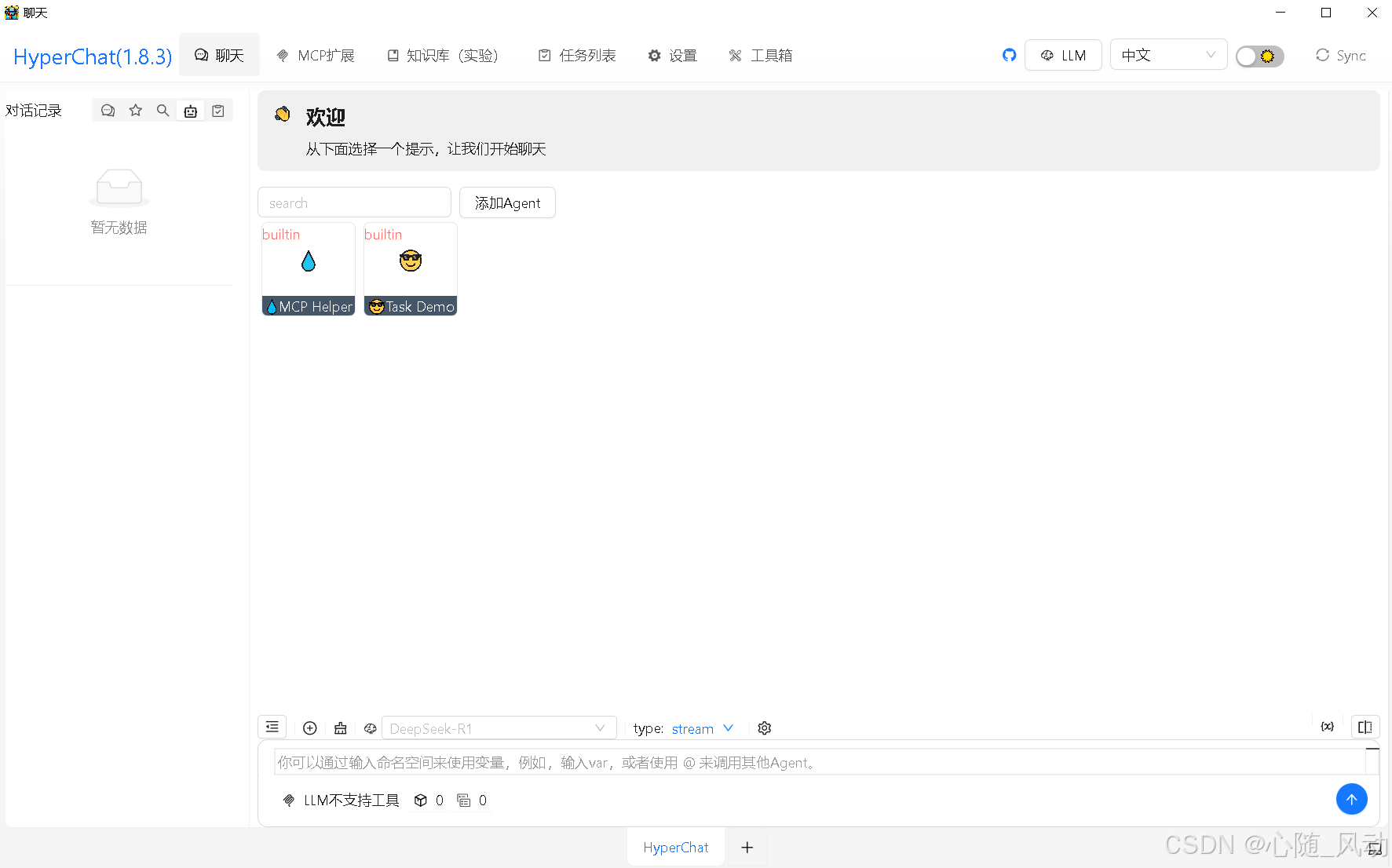Viewport: 1392px width, 868px height.
Task: Open the 设置 settings tab
Action: [x=672, y=55]
